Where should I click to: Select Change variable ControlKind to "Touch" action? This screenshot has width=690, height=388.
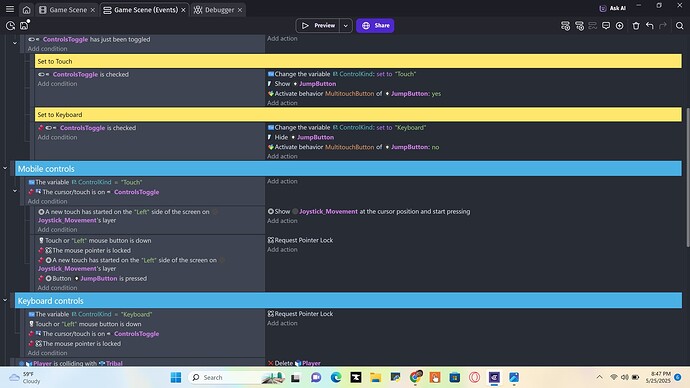(341, 74)
